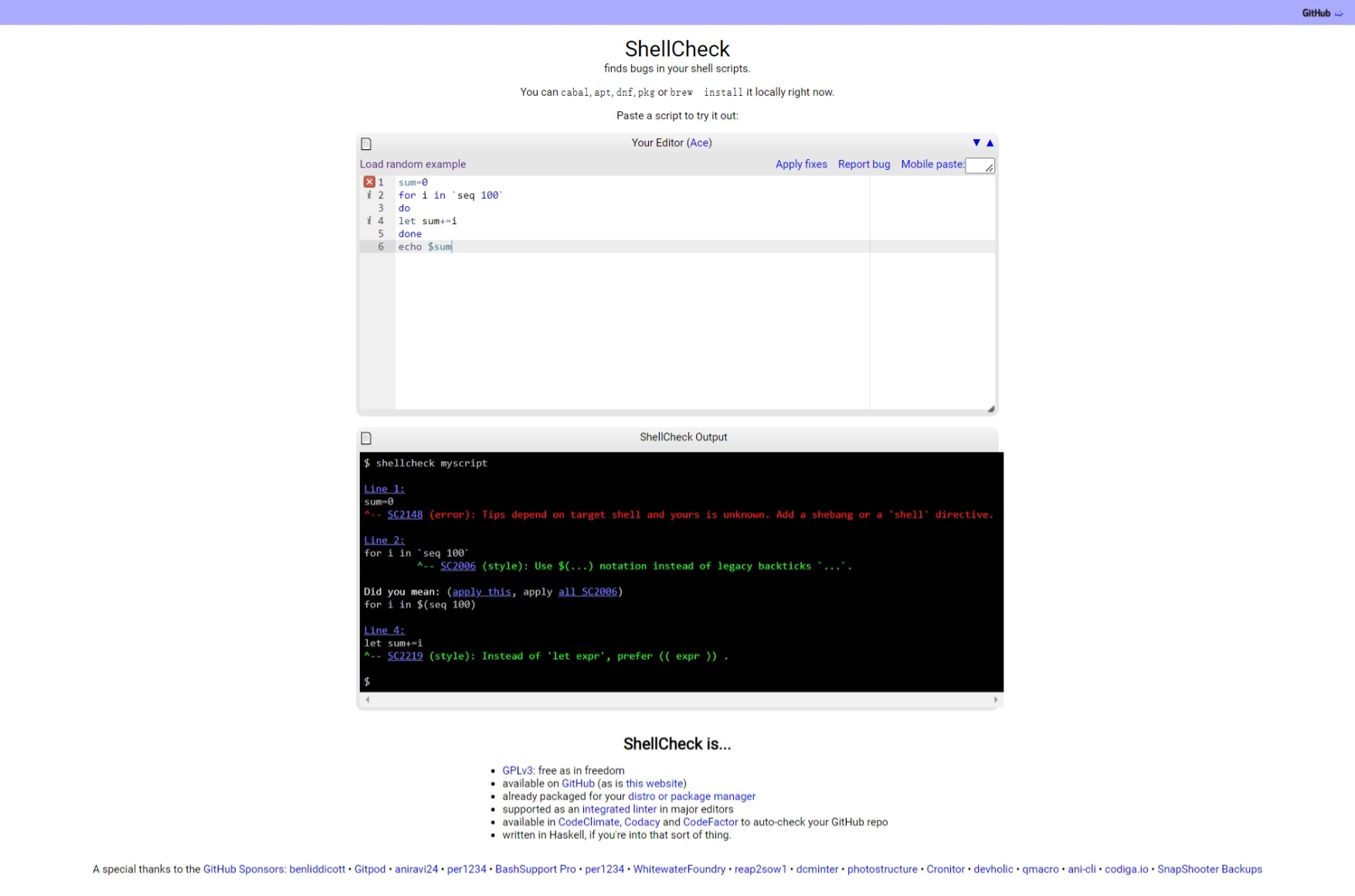This screenshot has width=1355, height=896.
Task: Open the Line 1: link in output
Action: [384, 489]
